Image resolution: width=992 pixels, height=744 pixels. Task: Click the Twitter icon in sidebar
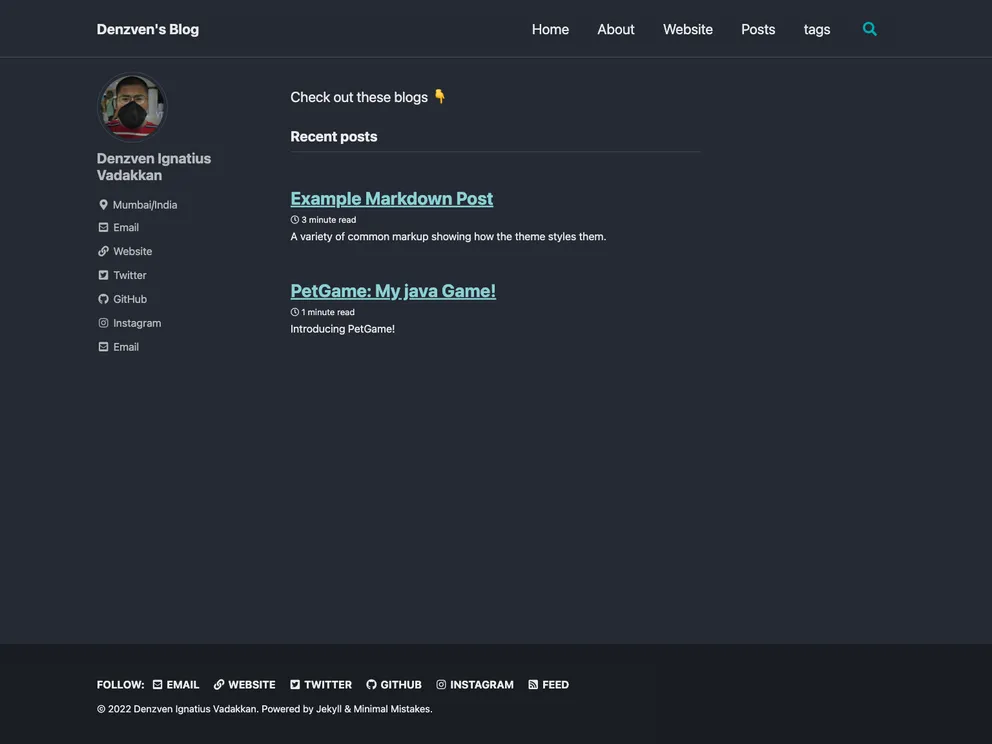pos(103,275)
